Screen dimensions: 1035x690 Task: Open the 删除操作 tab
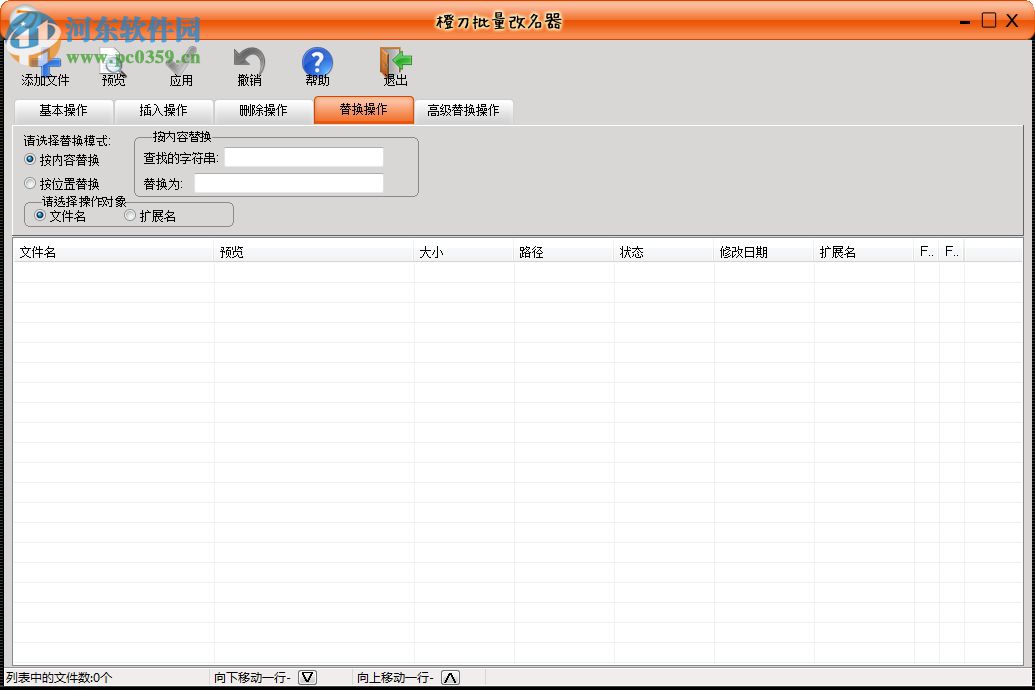pos(263,111)
